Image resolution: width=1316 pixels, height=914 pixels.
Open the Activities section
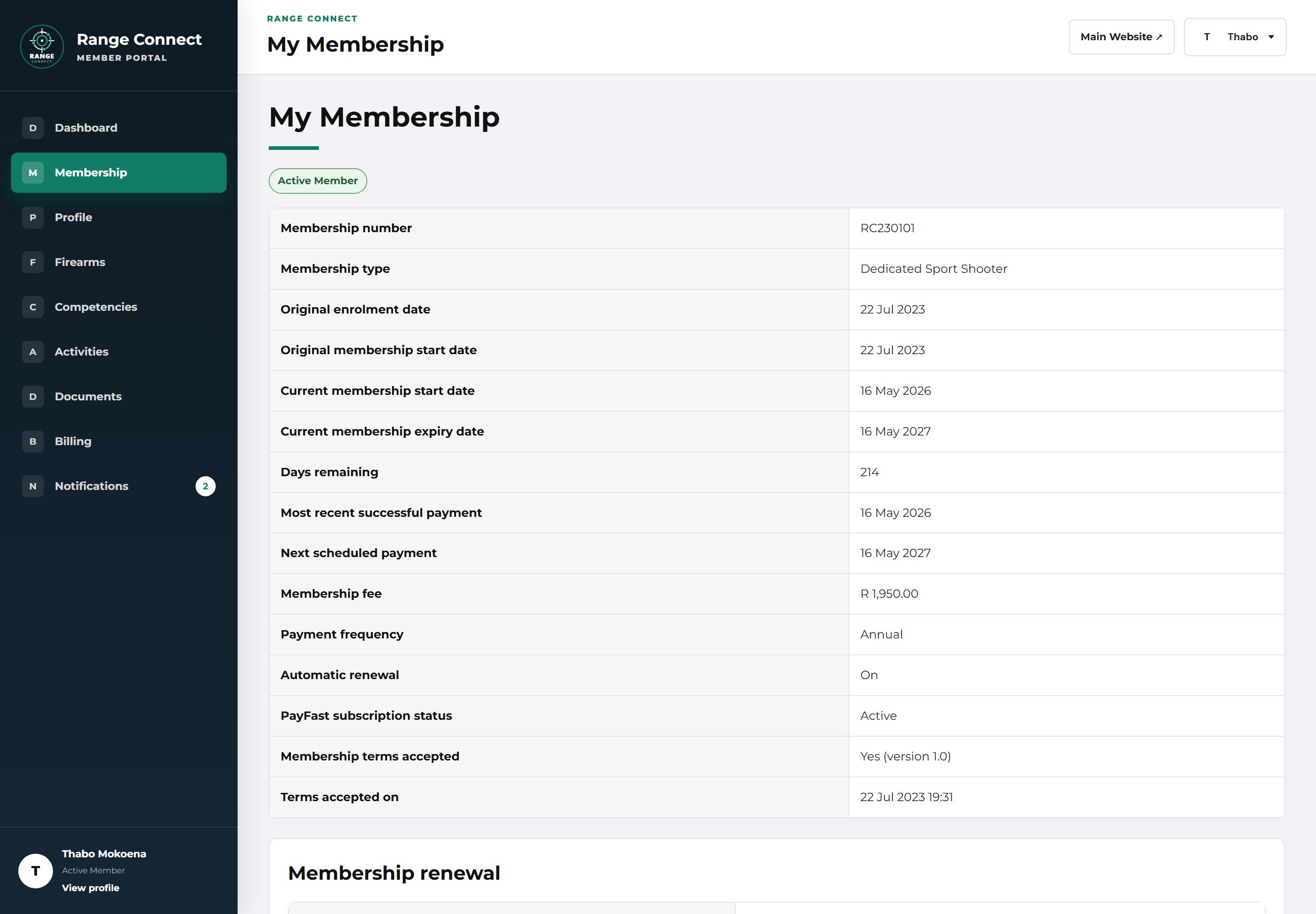pos(118,351)
